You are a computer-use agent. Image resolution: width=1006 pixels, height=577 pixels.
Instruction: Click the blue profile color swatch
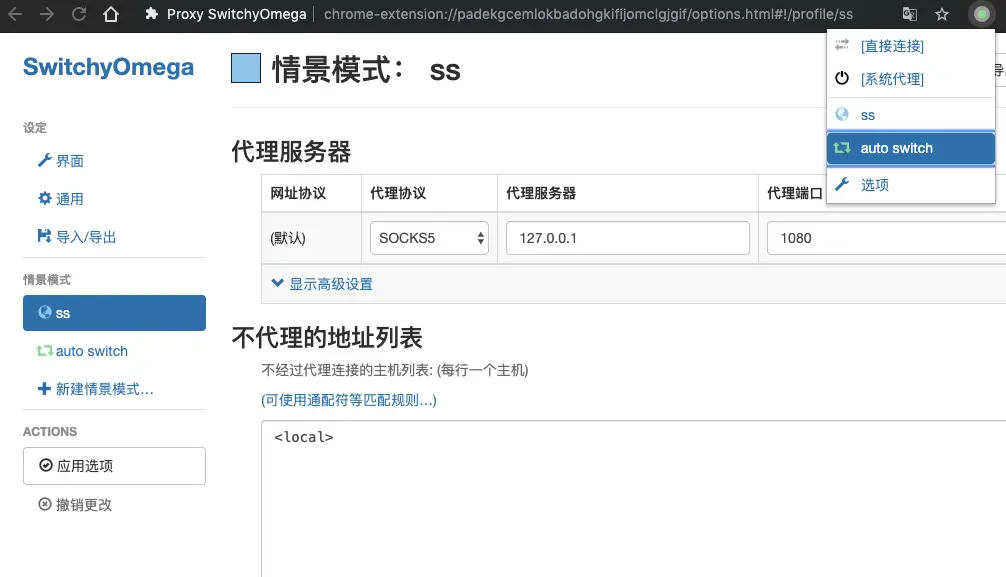[x=246, y=68]
